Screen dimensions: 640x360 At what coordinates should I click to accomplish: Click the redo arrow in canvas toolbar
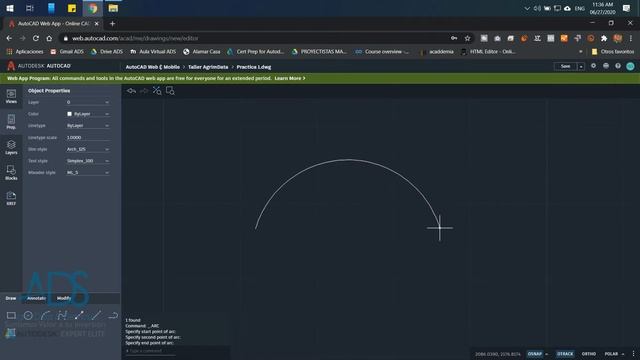point(144,91)
